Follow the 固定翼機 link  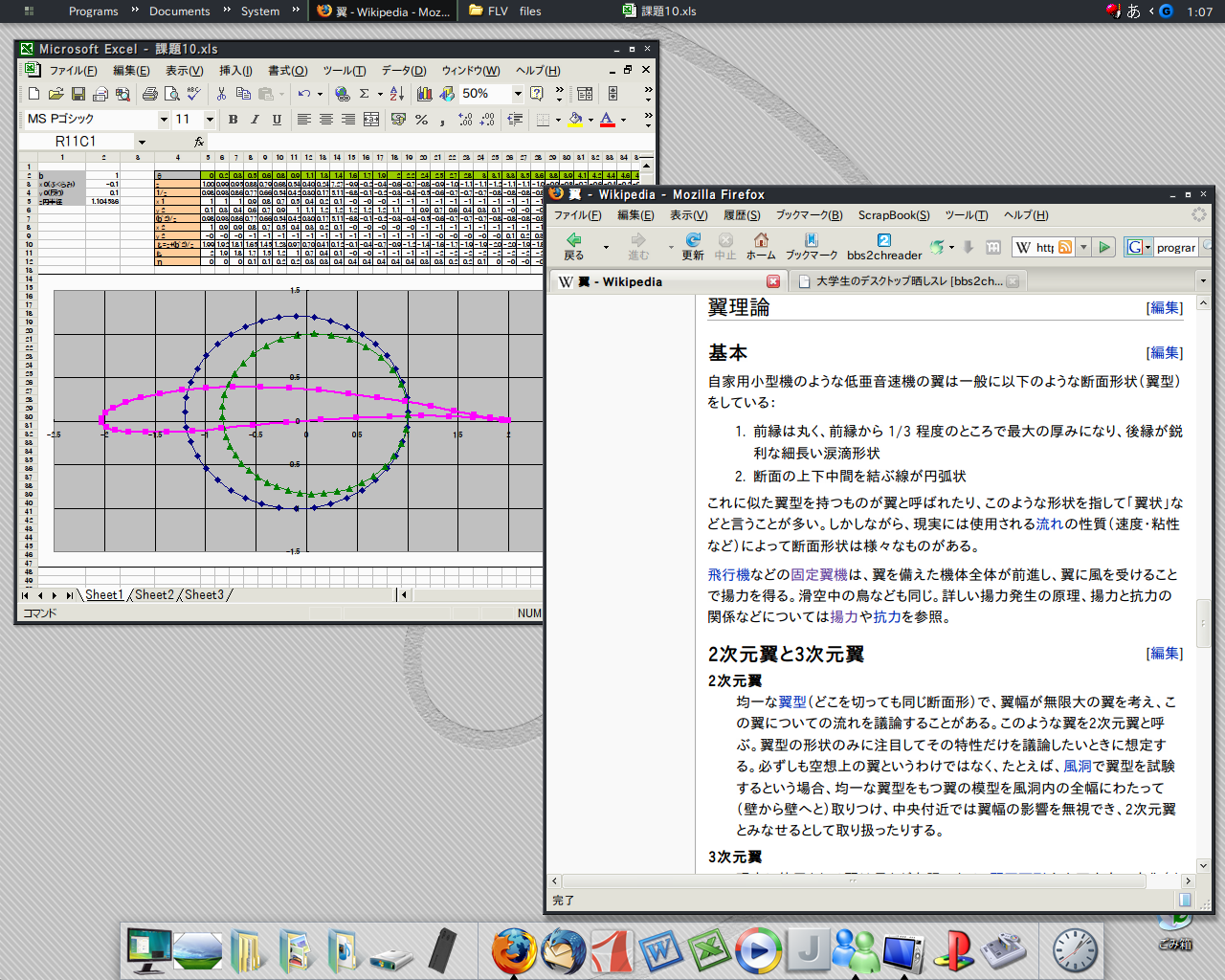click(818, 574)
